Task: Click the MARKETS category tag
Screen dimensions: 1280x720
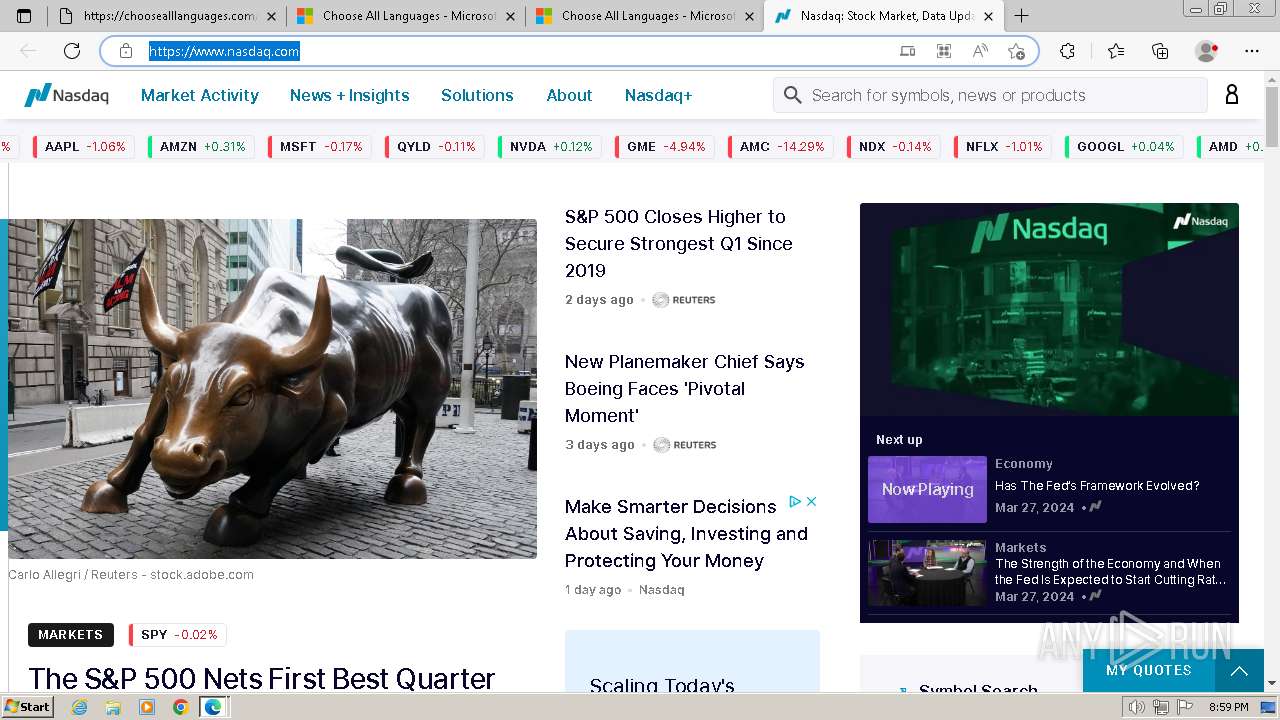Action: click(70, 635)
